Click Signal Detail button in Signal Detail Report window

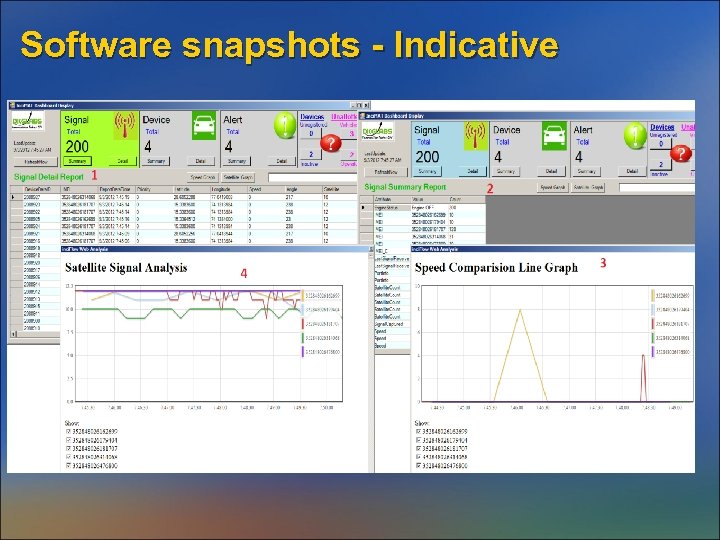[x=123, y=161]
